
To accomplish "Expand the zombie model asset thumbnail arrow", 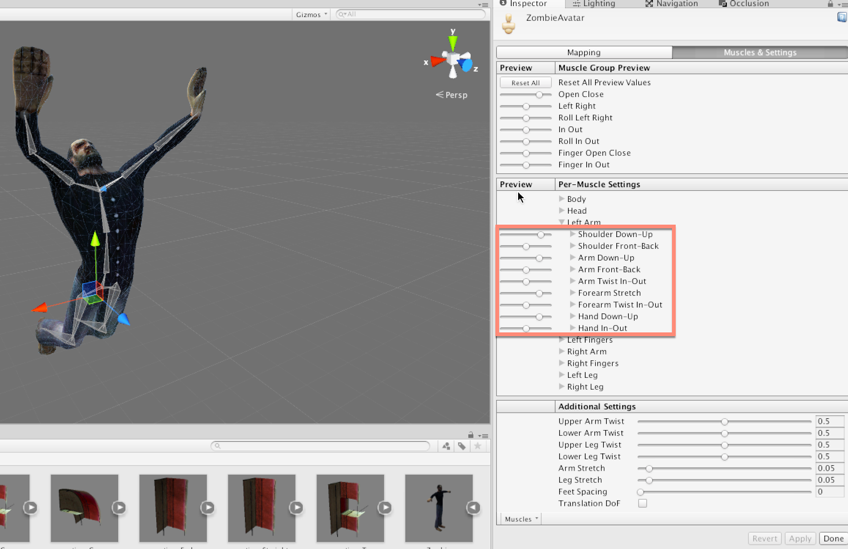I will click(473, 508).
